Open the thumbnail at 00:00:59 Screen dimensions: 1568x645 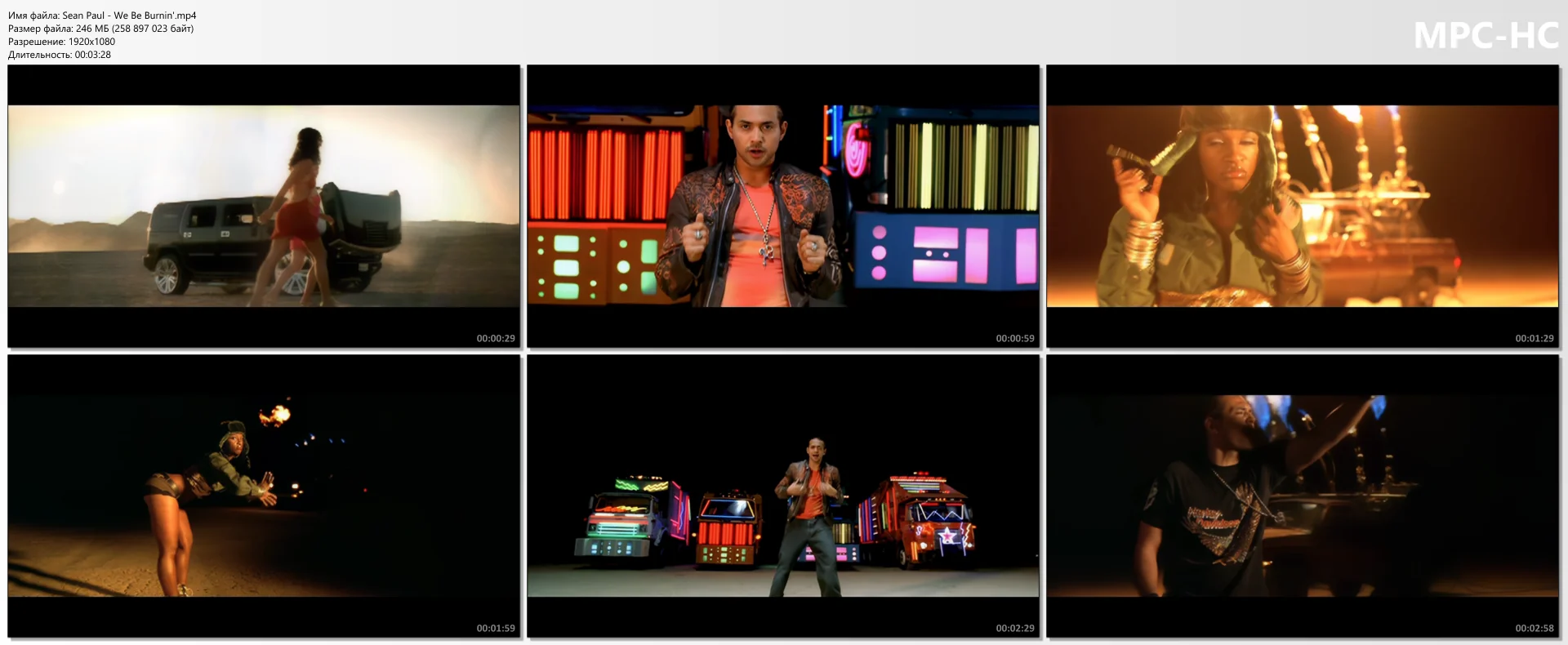783,206
